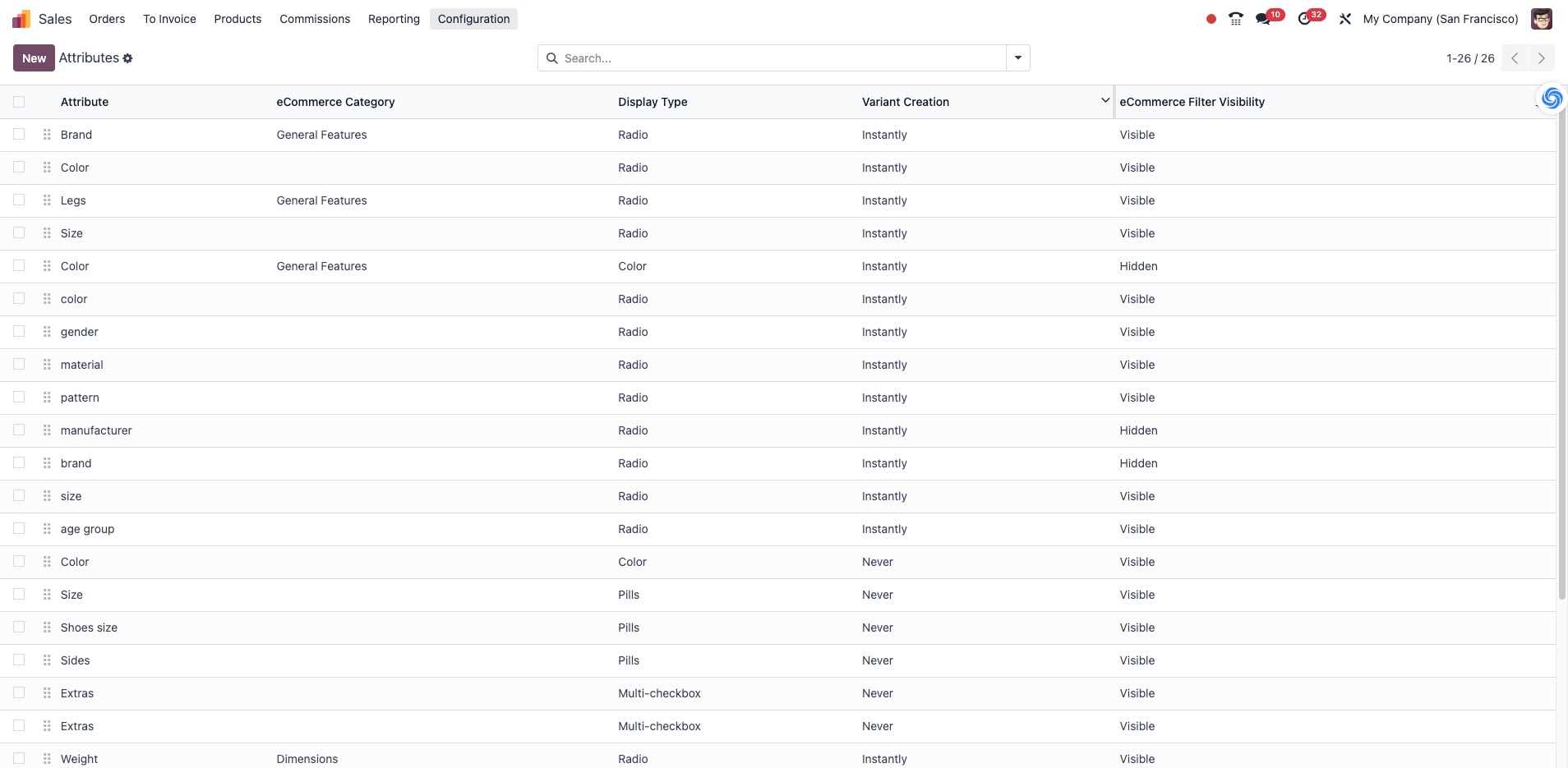Screen dimensions: 1568x768
Task: Open the VoIP phone dialer icon
Action: pyautogui.click(x=1235, y=19)
